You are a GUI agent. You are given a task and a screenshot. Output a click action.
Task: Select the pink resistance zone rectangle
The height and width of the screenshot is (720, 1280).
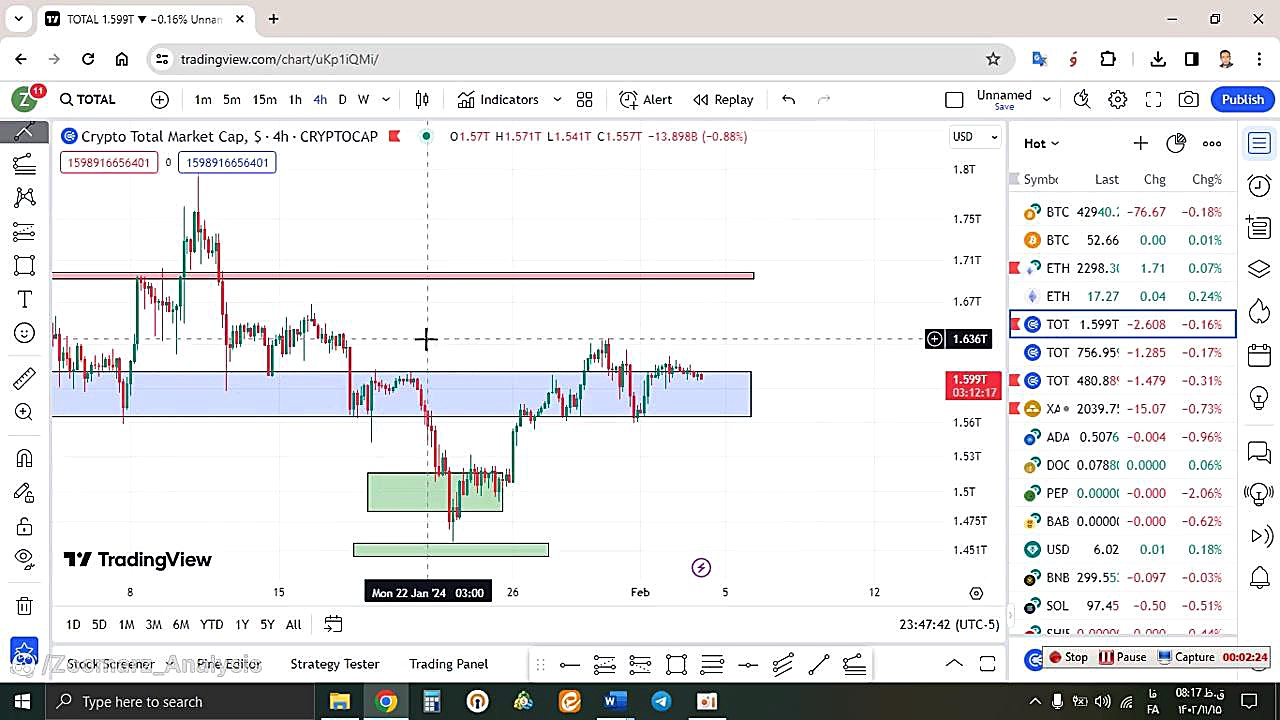tap(403, 275)
